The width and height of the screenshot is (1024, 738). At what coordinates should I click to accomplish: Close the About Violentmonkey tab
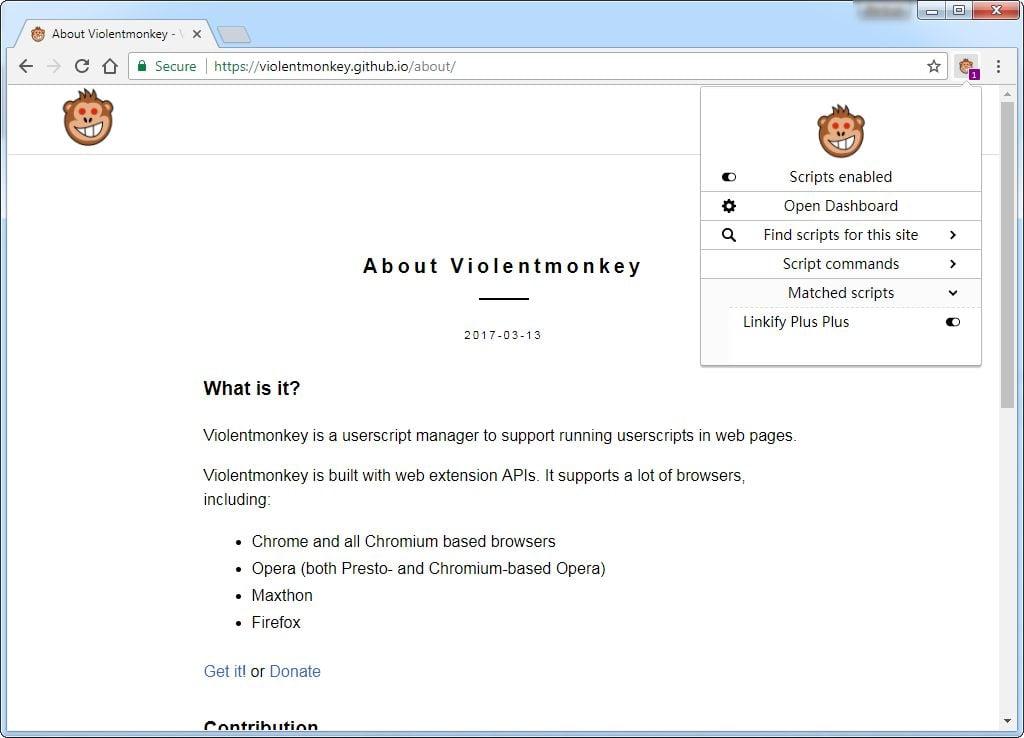pos(197,34)
